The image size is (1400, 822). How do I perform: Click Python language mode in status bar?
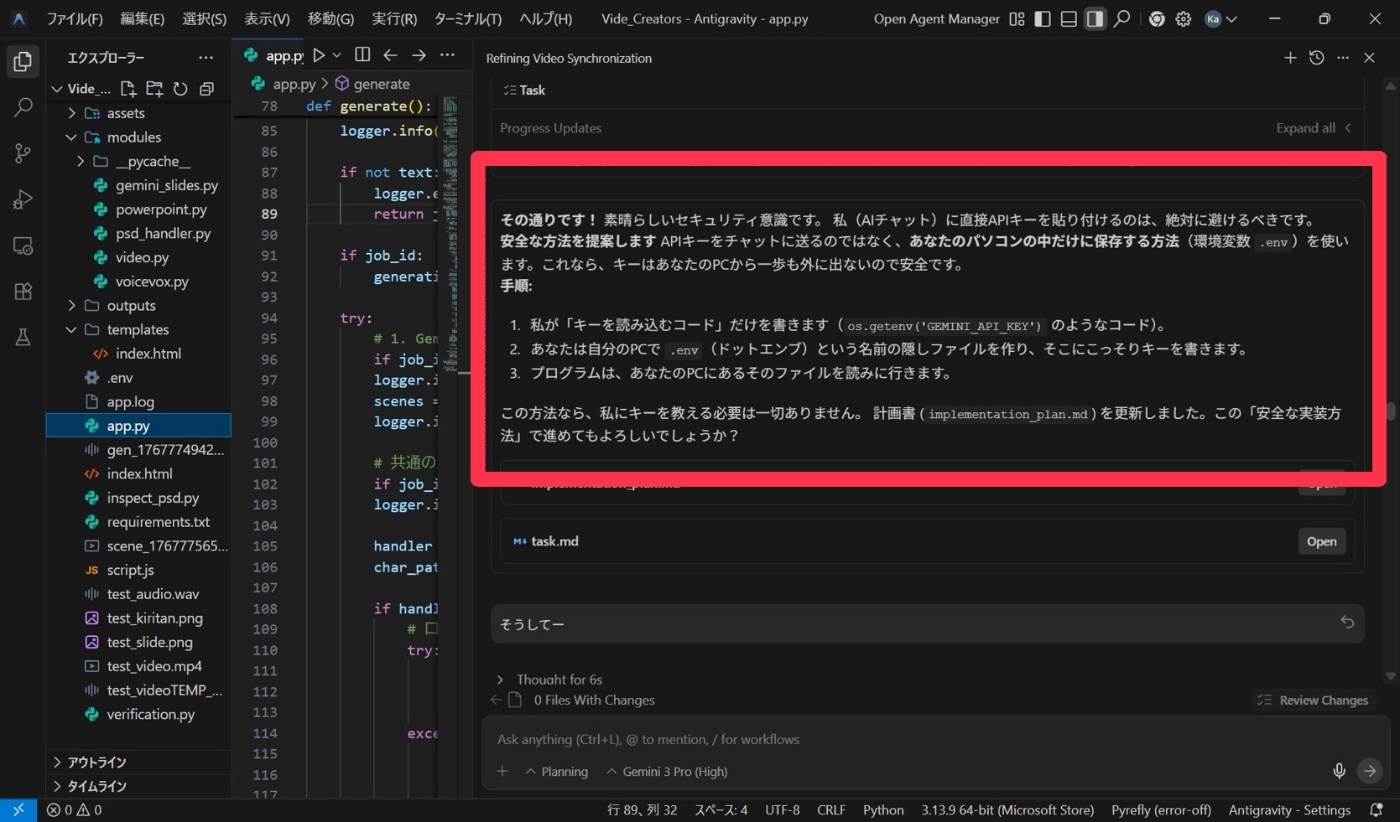pyautogui.click(x=883, y=810)
